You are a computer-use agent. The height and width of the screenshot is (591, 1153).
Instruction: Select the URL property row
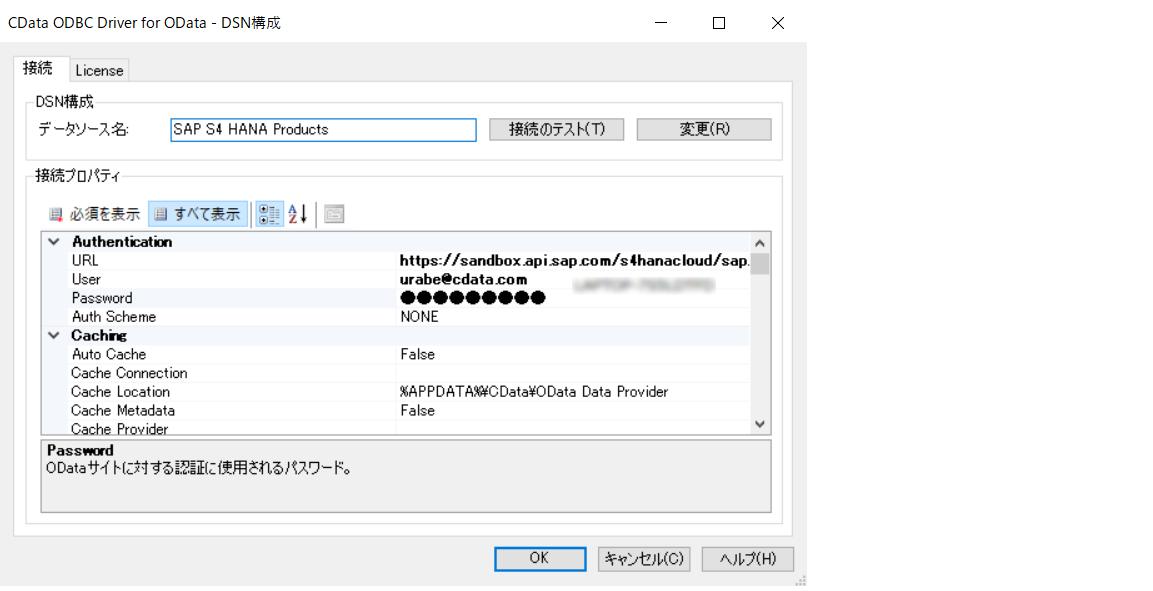point(409,260)
